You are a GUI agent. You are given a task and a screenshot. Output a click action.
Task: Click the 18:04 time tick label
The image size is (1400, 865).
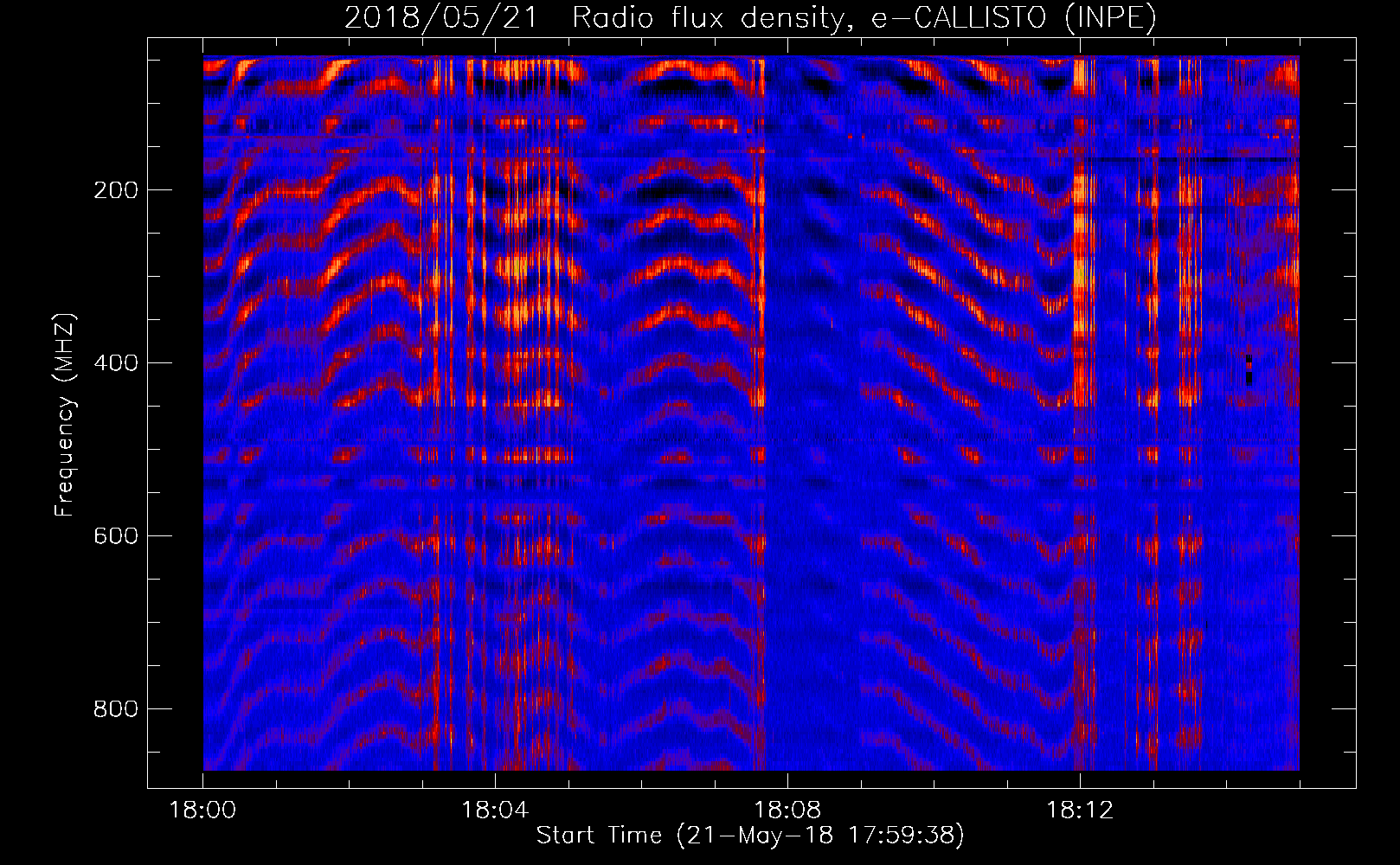coord(495,811)
